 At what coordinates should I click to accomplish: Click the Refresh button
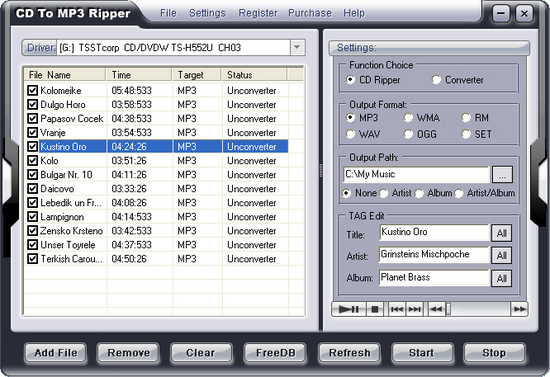click(349, 353)
